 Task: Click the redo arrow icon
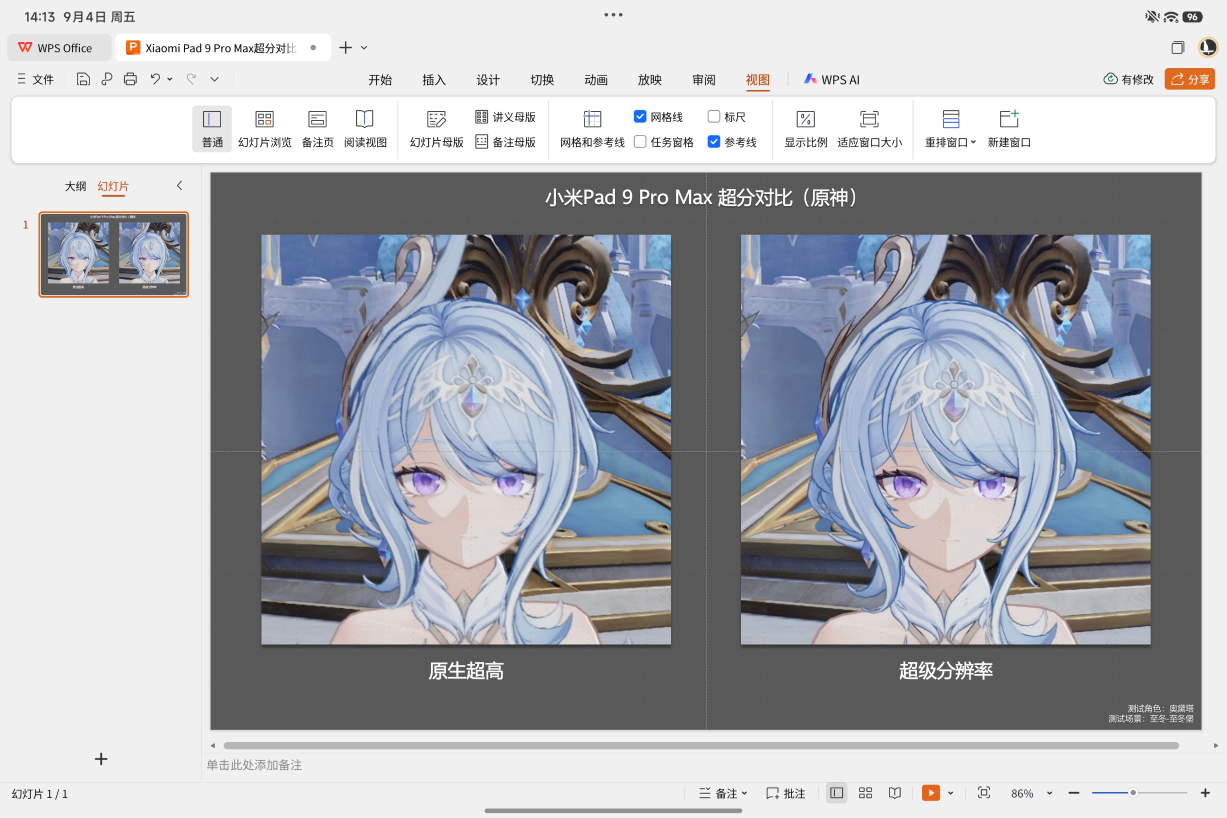point(191,78)
